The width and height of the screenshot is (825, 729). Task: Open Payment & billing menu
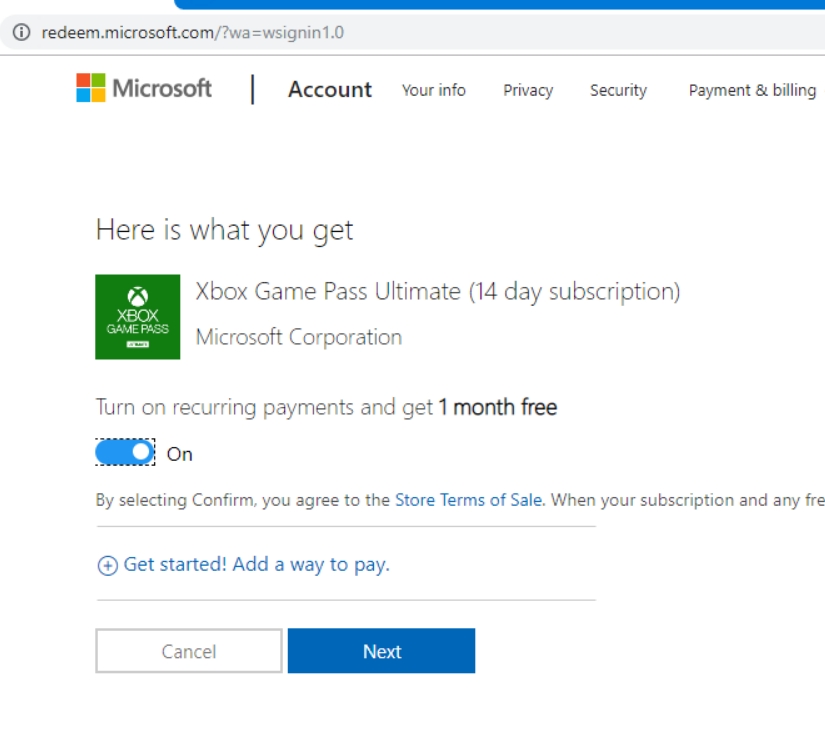click(752, 90)
